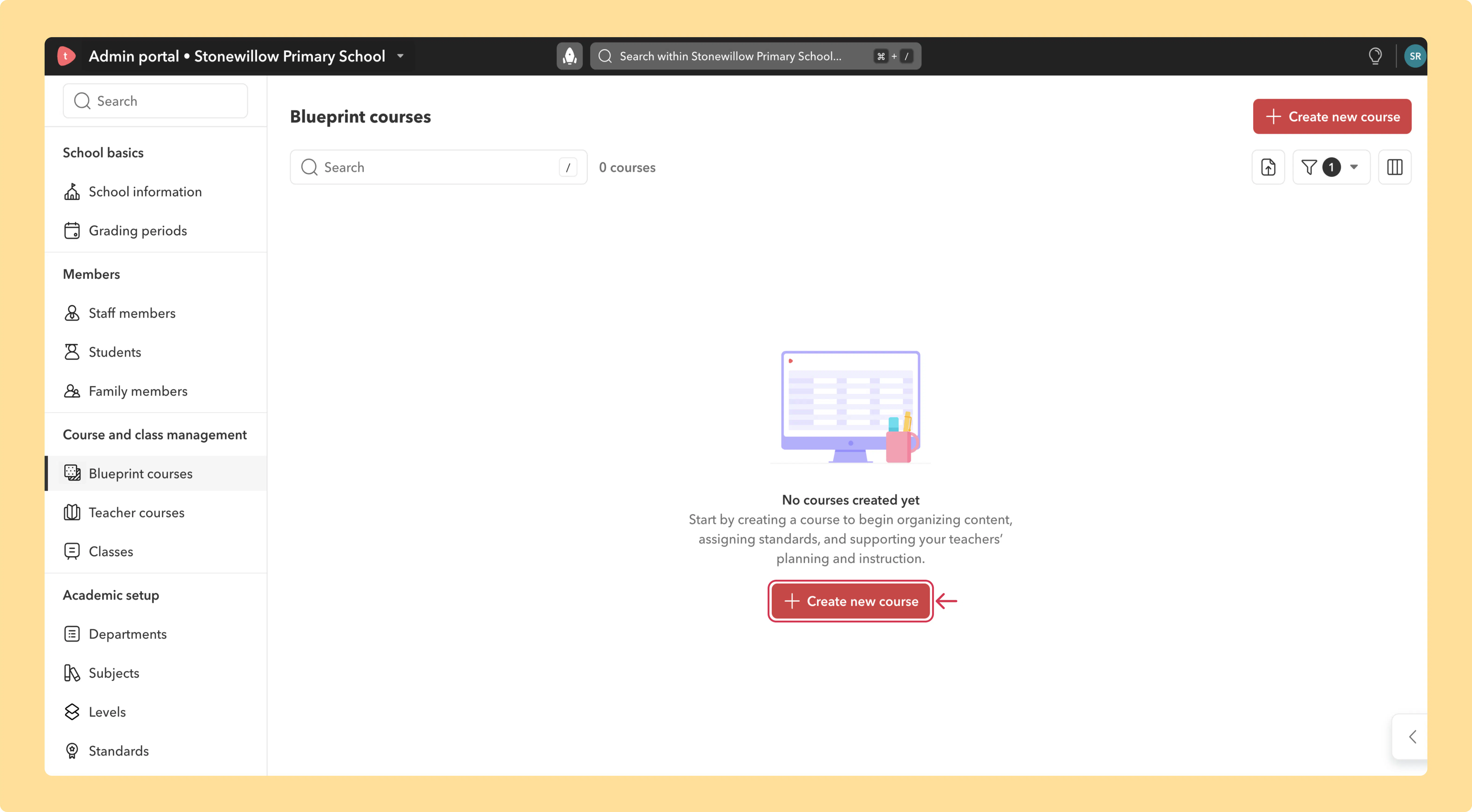Click the Standards badge icon
Screen dimensions: 1472x812
point(72,751)
